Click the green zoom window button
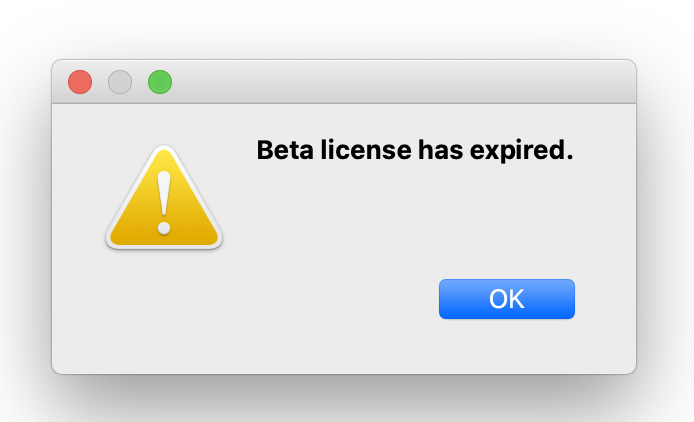694x422 pixels. tap(160, 82)
